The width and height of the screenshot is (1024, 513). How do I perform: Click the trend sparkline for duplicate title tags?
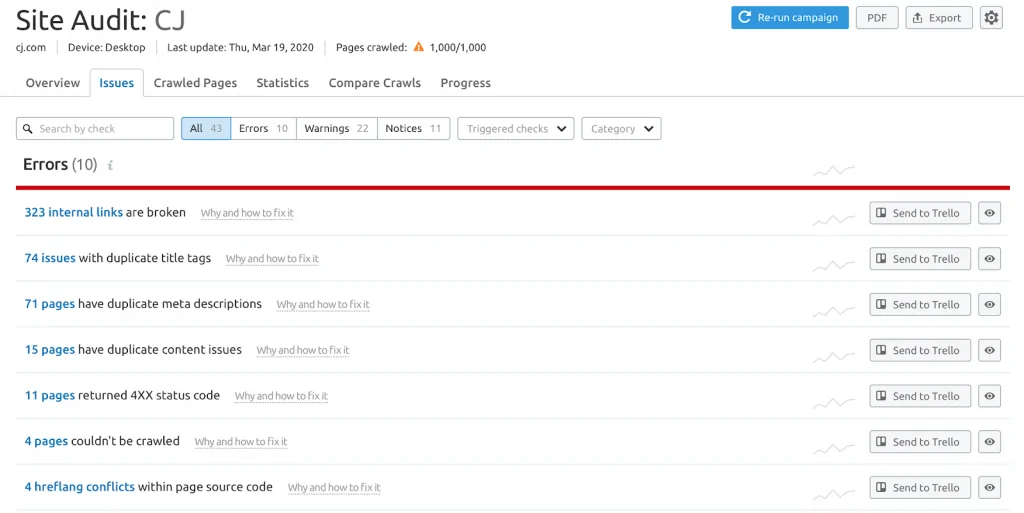[x=833, y=263]
